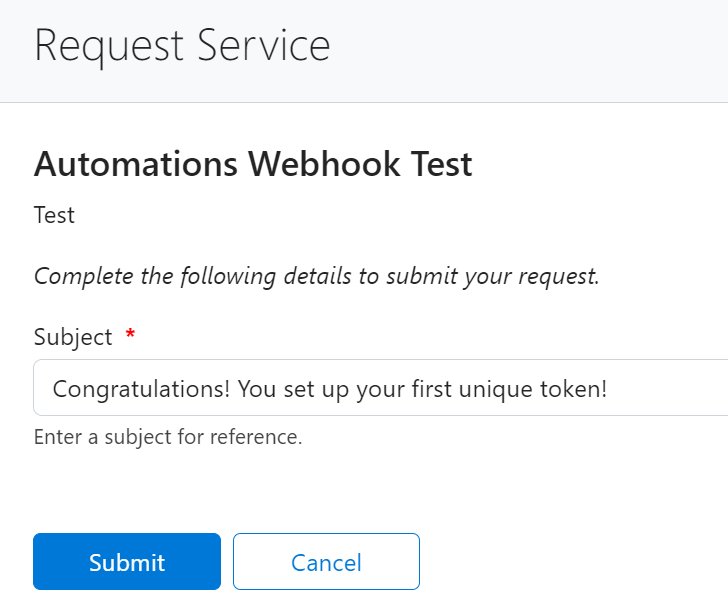Focus the Subject text input field
This screenshot has height=613, width=728.
(x=381, y=387)
